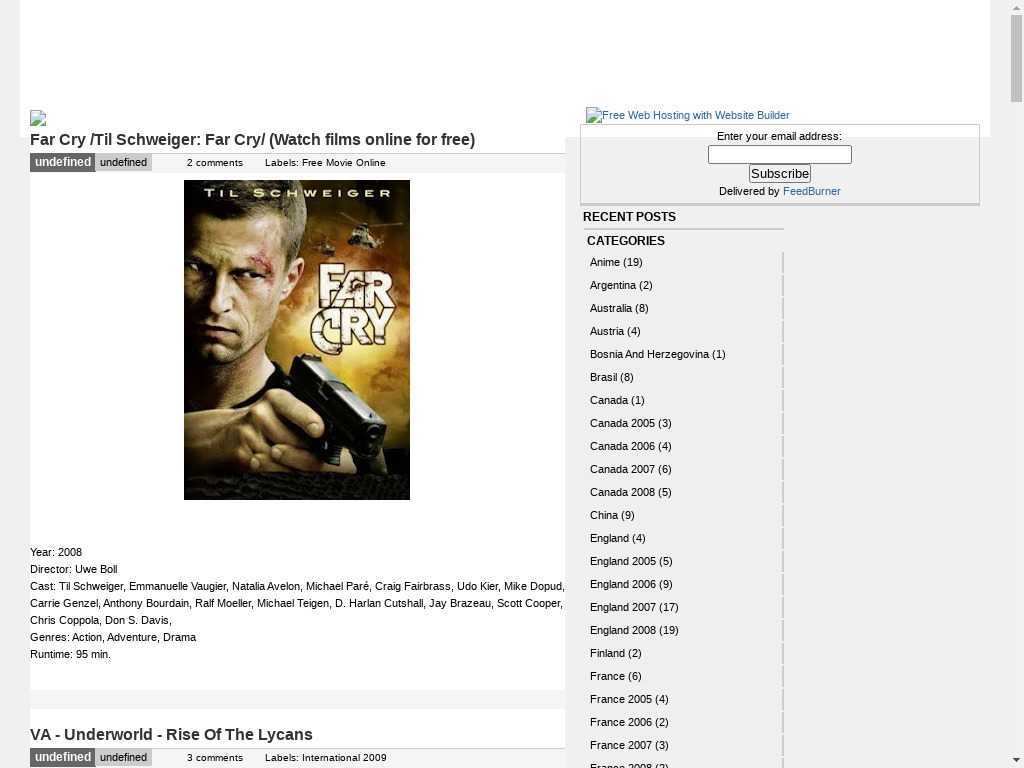1024x768 pixels.
Task: Select the International 2009 label link
Action: point(344,758)
